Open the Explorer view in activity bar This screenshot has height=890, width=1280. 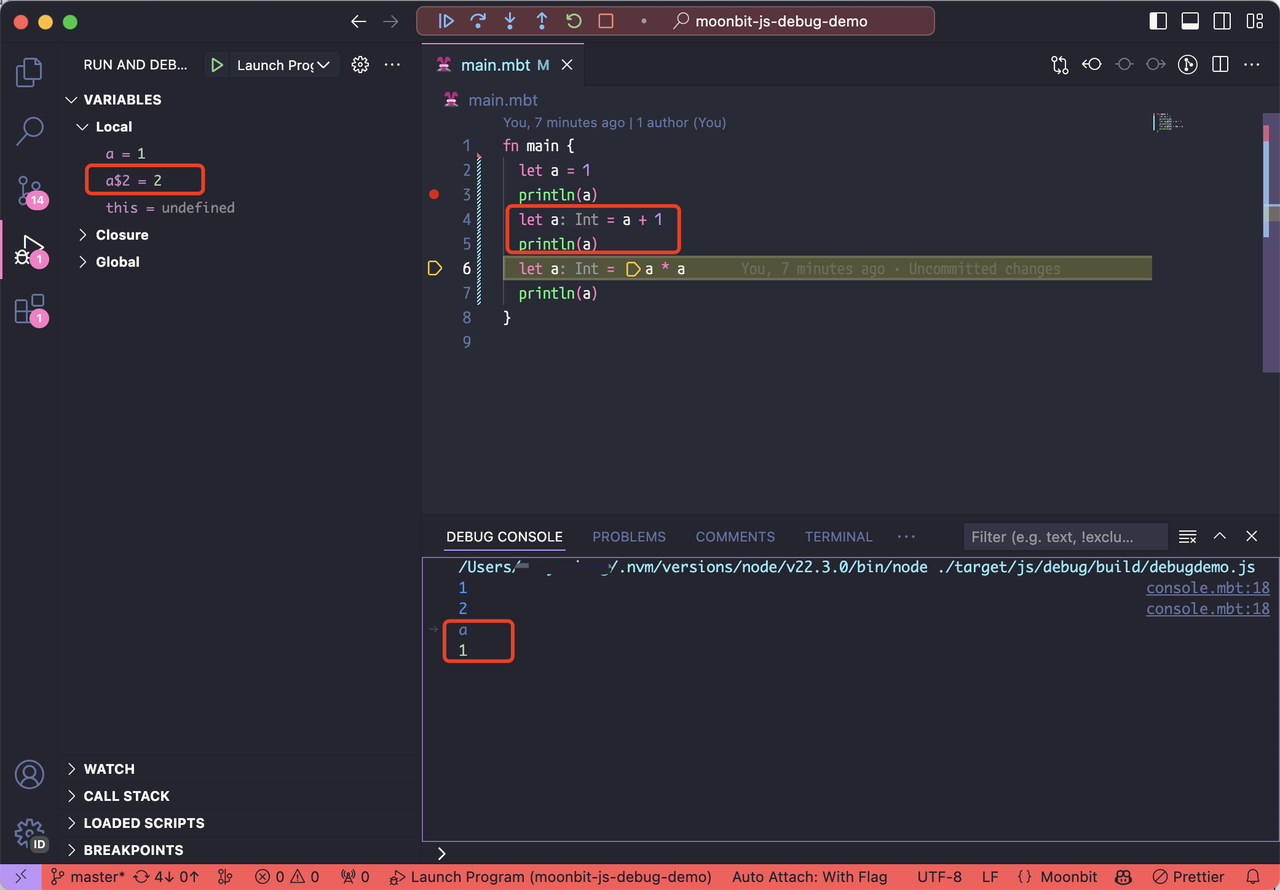[x=30, y=72]
